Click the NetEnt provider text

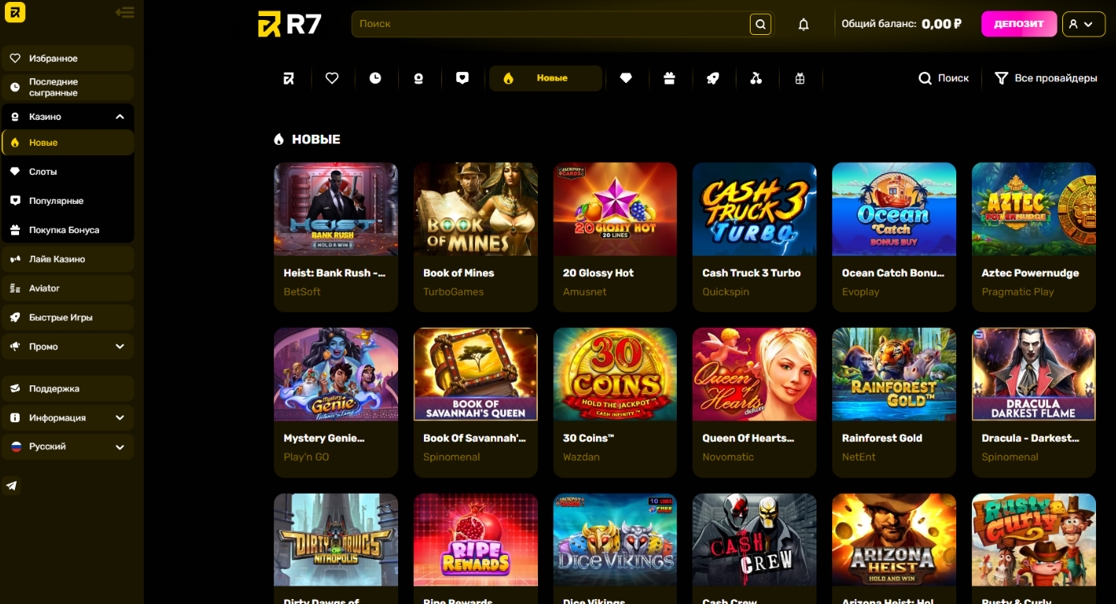pyautogui.click(x=858, y=457)
